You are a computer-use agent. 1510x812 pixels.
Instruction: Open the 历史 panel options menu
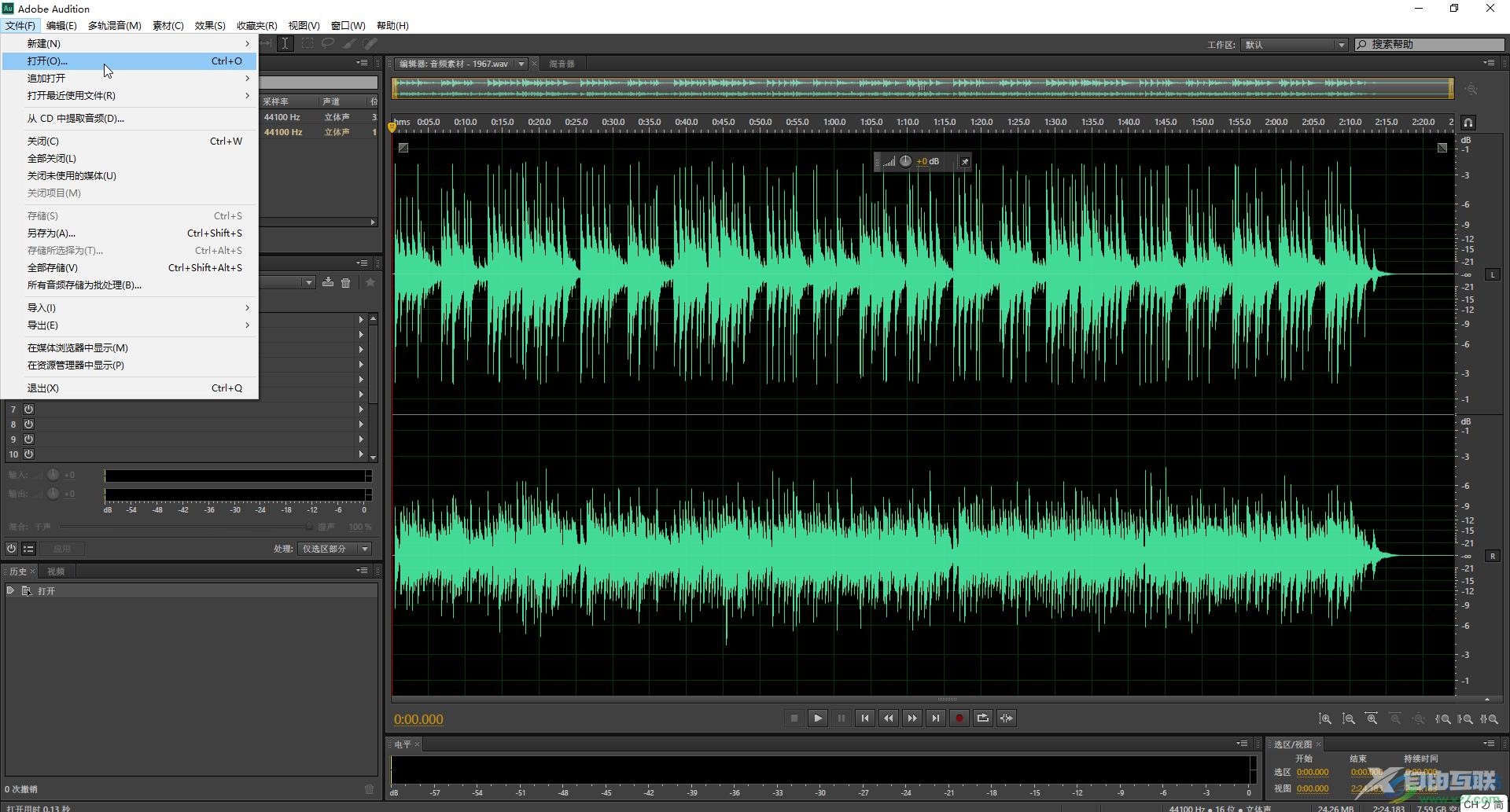[362, 571]
